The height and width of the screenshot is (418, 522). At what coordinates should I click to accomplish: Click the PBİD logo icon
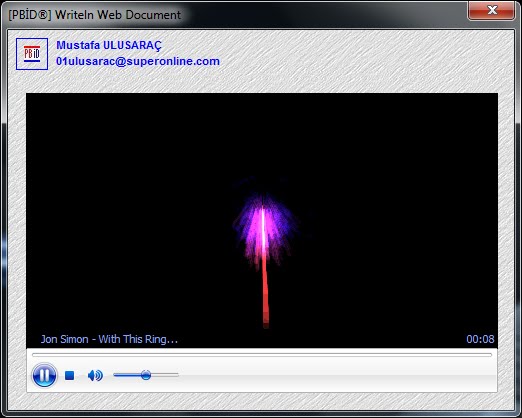32,54
